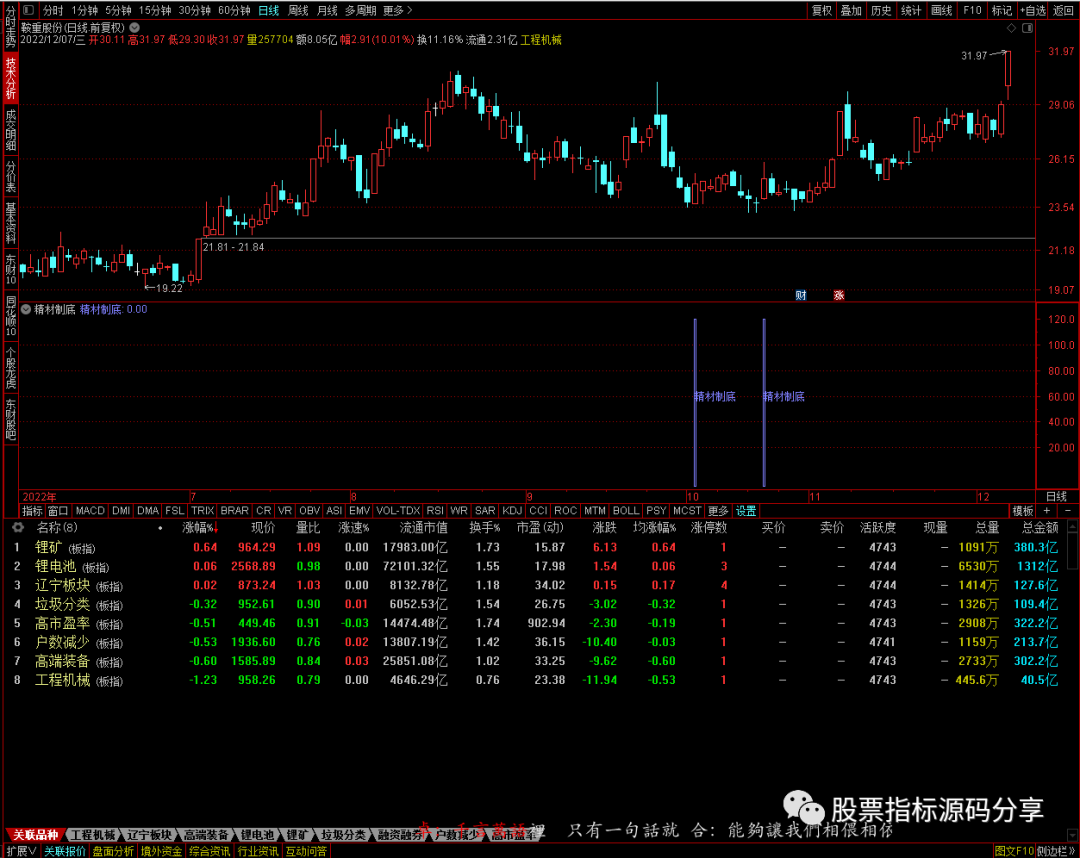1080x858 pixels.
Task: Toggle chart panel icon beside the diamond
Action: point(1028,28)
